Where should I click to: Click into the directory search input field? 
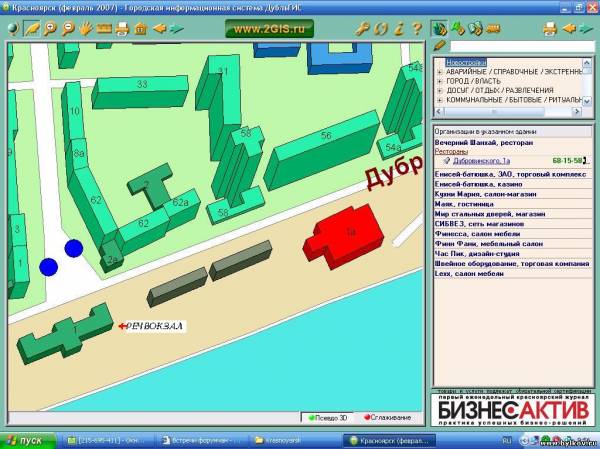pos(522,46)
